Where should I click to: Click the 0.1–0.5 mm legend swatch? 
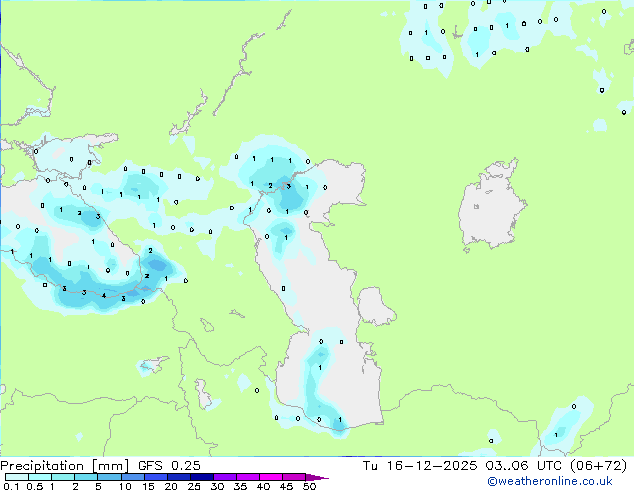[x=17, y=477]
